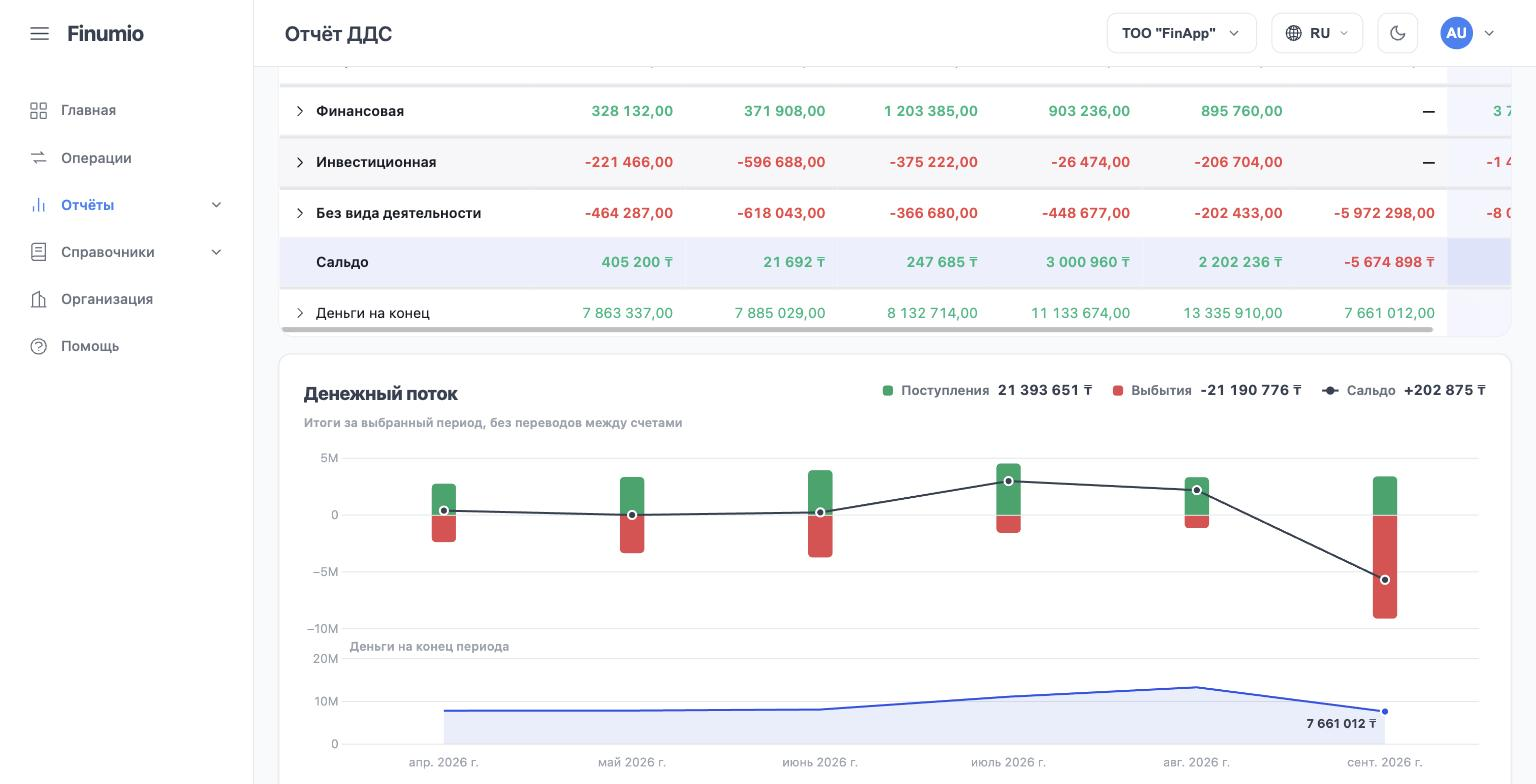Click the 7 661 012 ₸ label on the balance chart
This screenshot has height=784, width=1536.
1341,723
